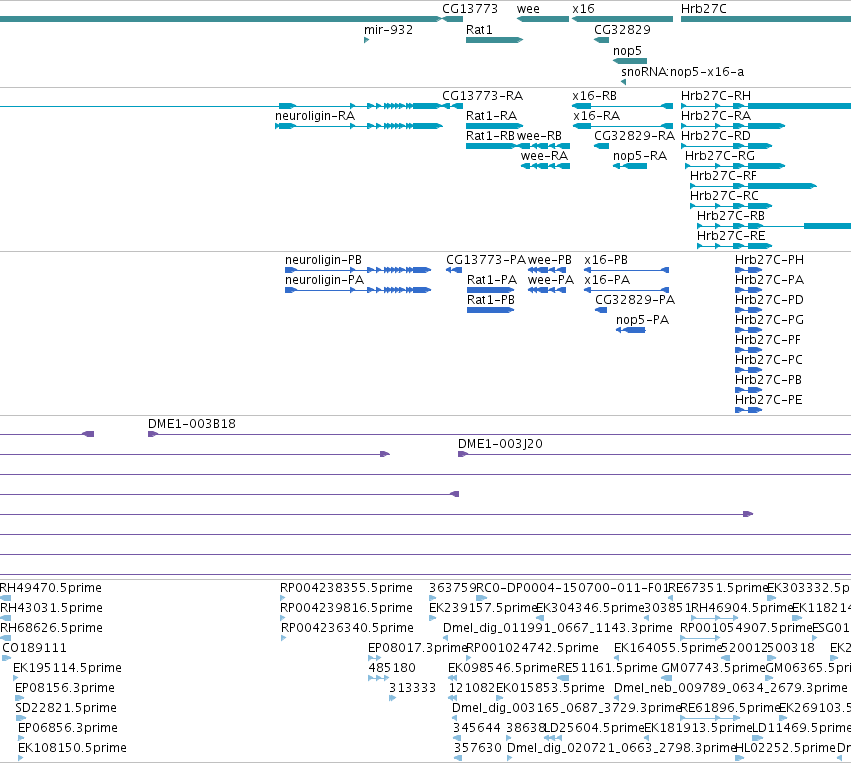Select the wee-PA CDS label

point(550,281)
